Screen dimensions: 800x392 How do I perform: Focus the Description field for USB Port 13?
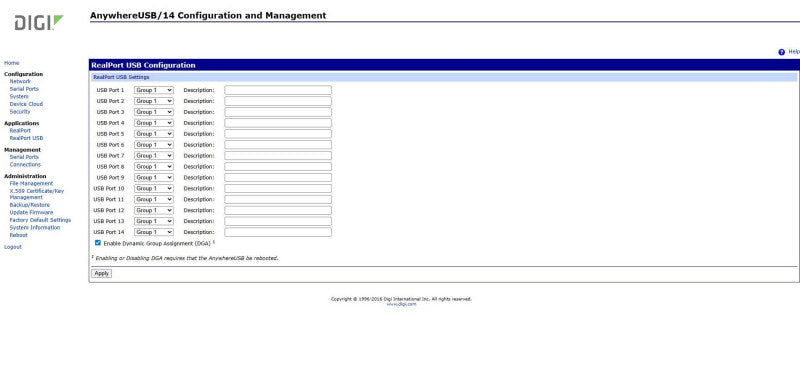(x=278, y=221)
